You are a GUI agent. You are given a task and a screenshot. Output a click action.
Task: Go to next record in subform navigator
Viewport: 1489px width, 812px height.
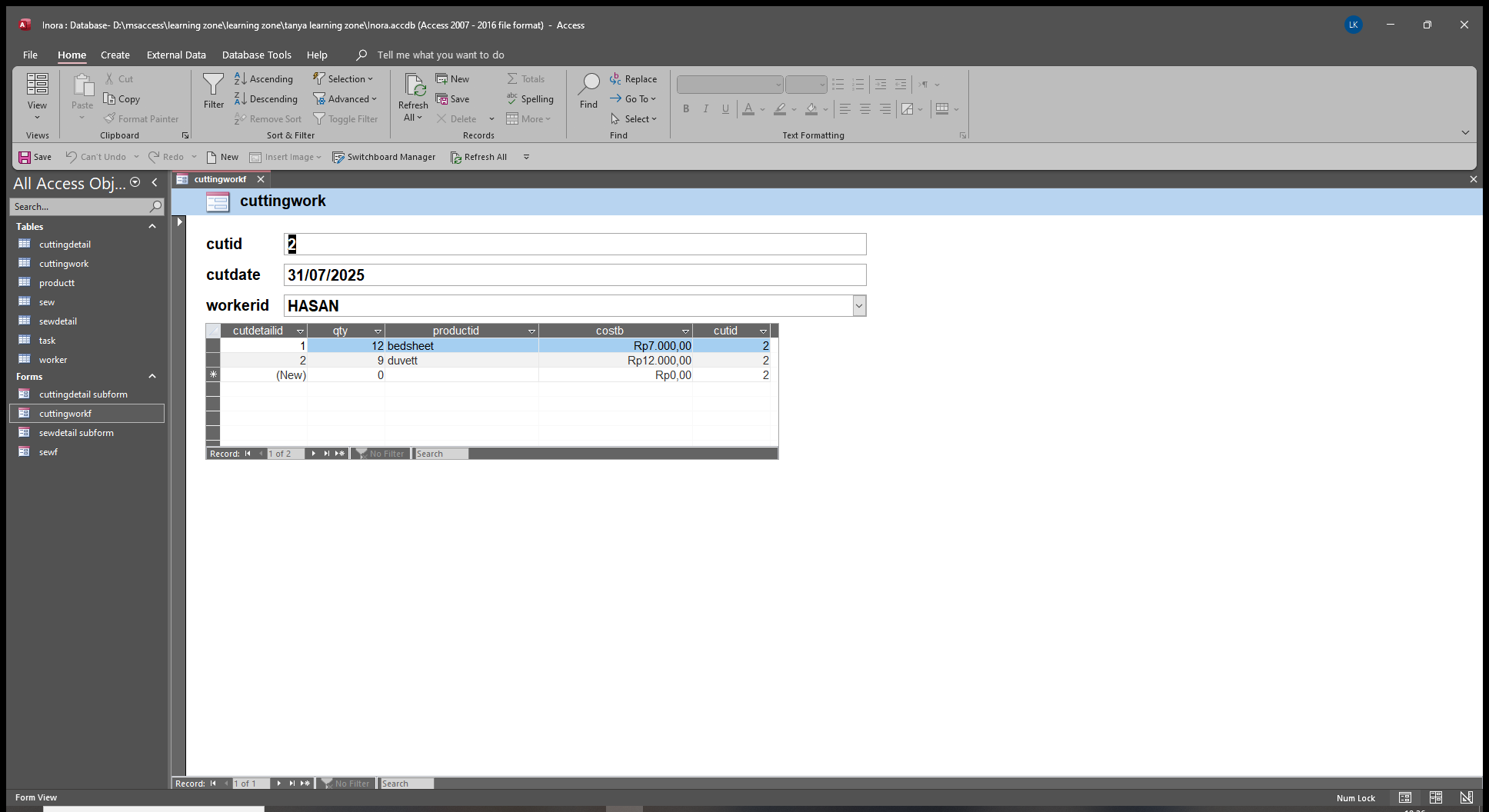313,454
